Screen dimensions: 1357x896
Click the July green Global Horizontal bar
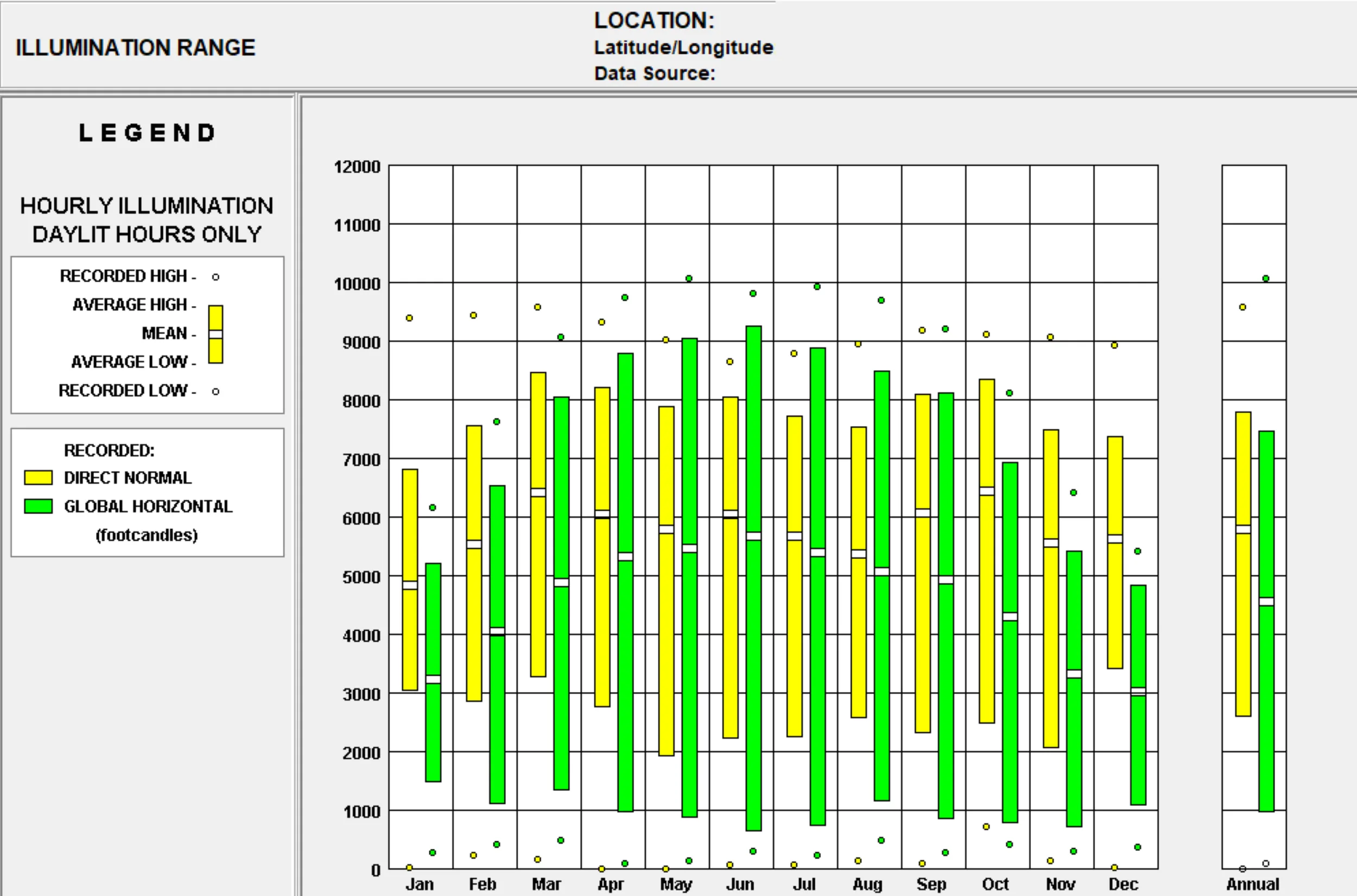[x=817, y=586]
